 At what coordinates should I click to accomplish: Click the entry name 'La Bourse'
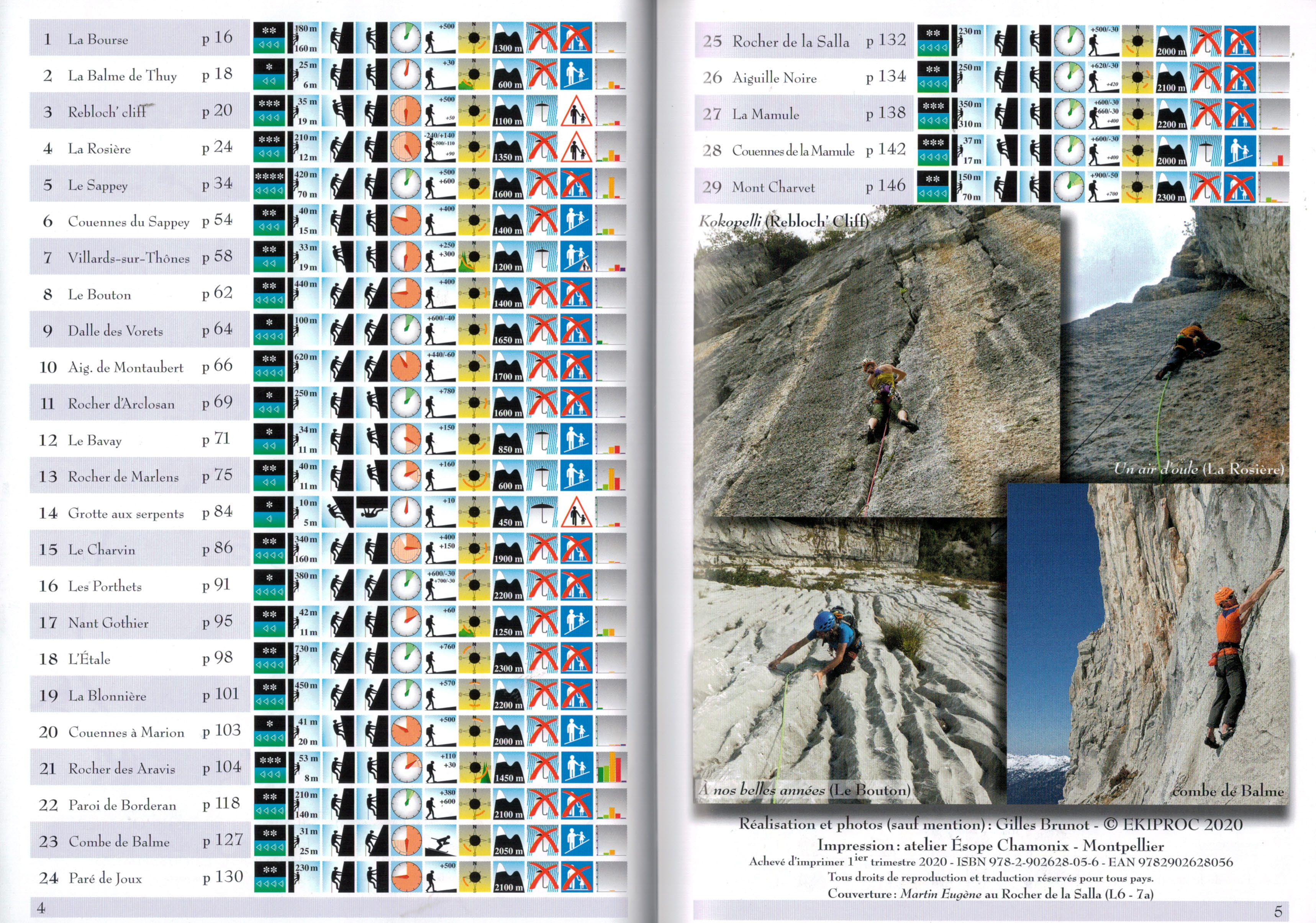click(98, 39)
